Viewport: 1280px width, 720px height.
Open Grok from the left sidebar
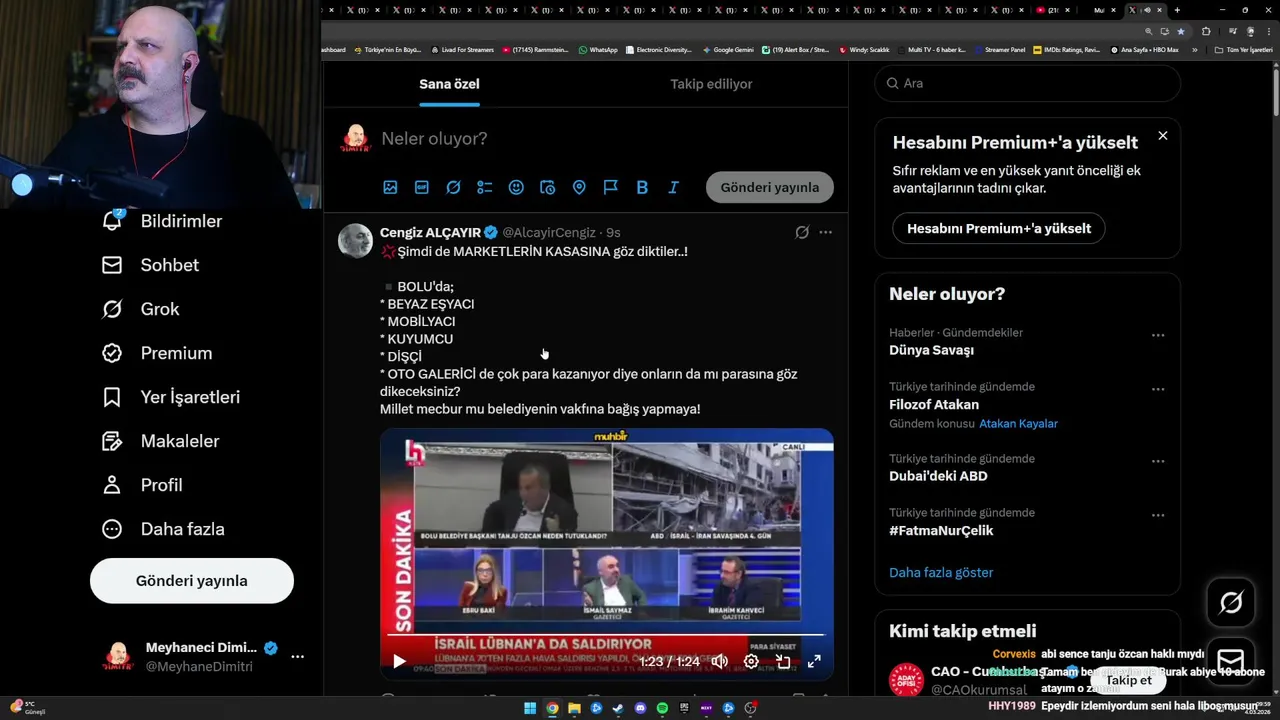140,309
